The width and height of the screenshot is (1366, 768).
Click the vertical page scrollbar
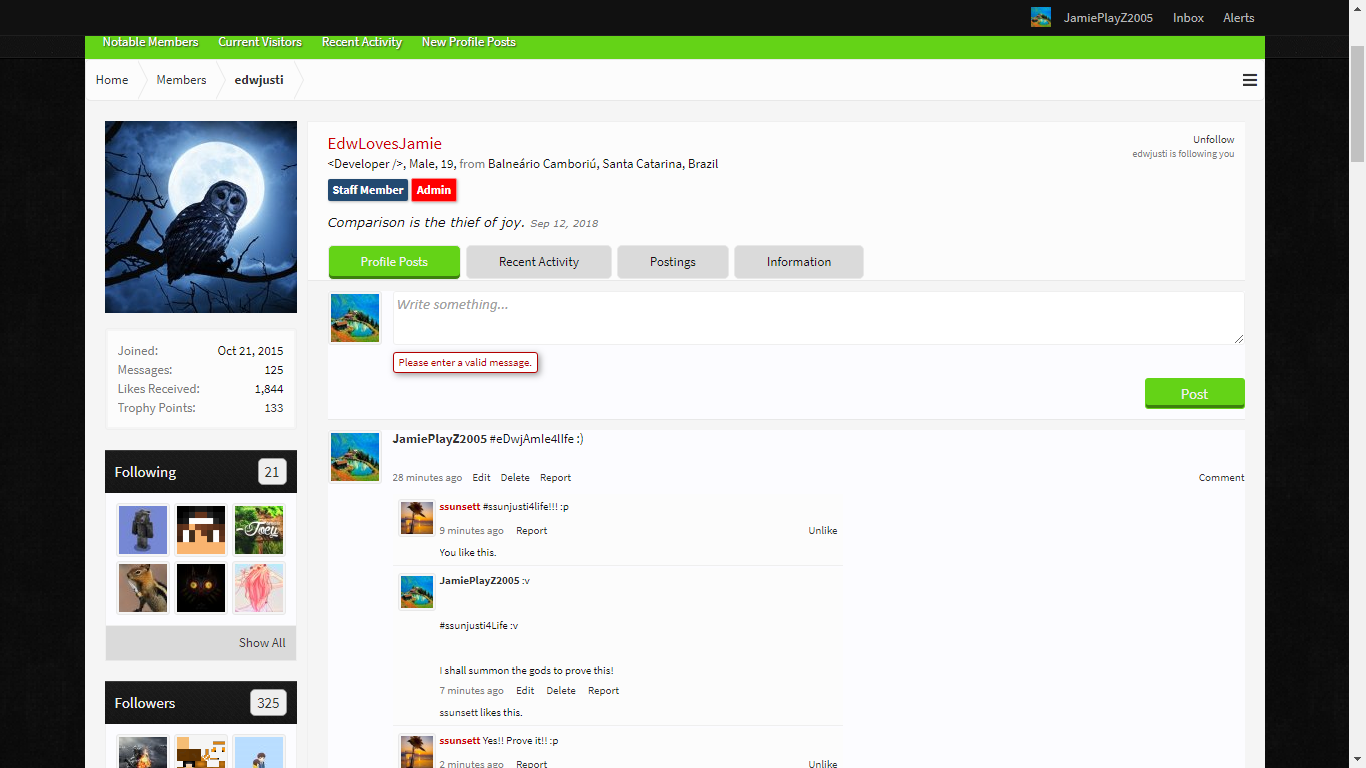point(1357,103)
